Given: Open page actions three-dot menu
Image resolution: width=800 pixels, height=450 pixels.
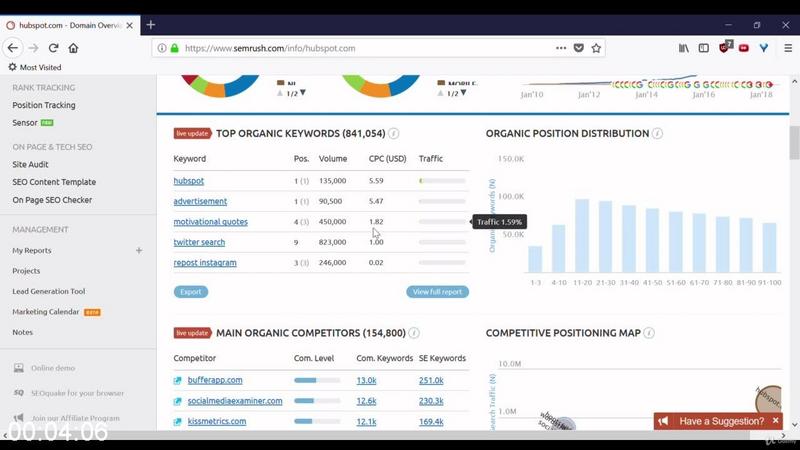Looking at the screenshot, I should (561, 48).
